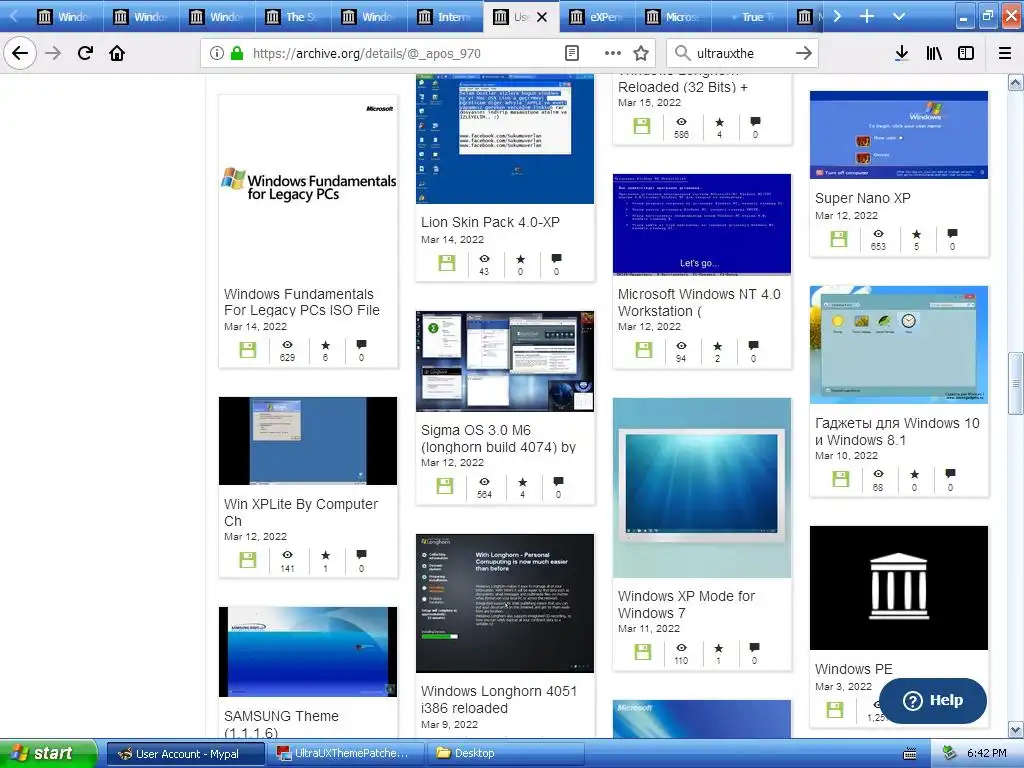Switch to the 'The S' tab

click(293, 16)
